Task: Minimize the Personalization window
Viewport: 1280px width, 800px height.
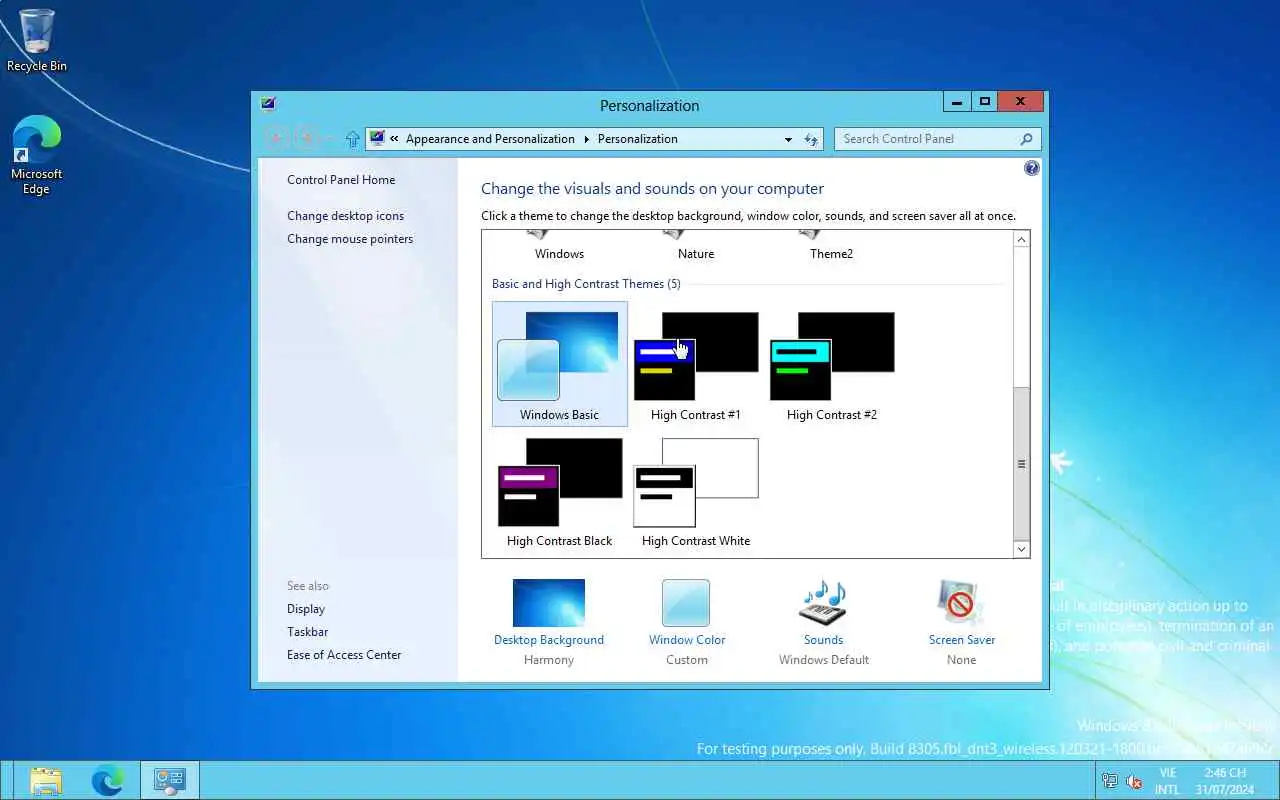Action: coord(957,101)
